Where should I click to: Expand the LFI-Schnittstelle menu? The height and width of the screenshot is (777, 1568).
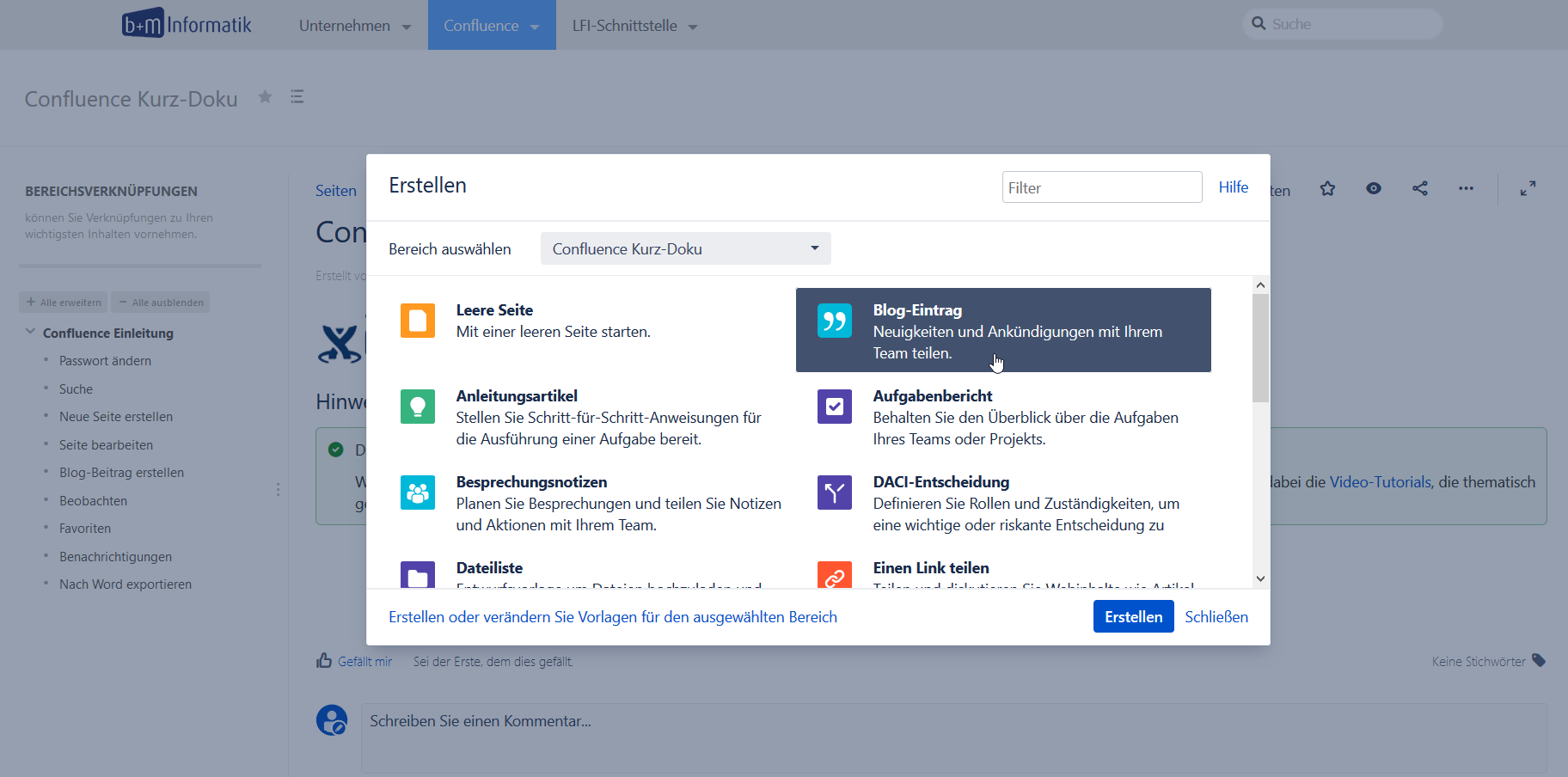(635, 26)
